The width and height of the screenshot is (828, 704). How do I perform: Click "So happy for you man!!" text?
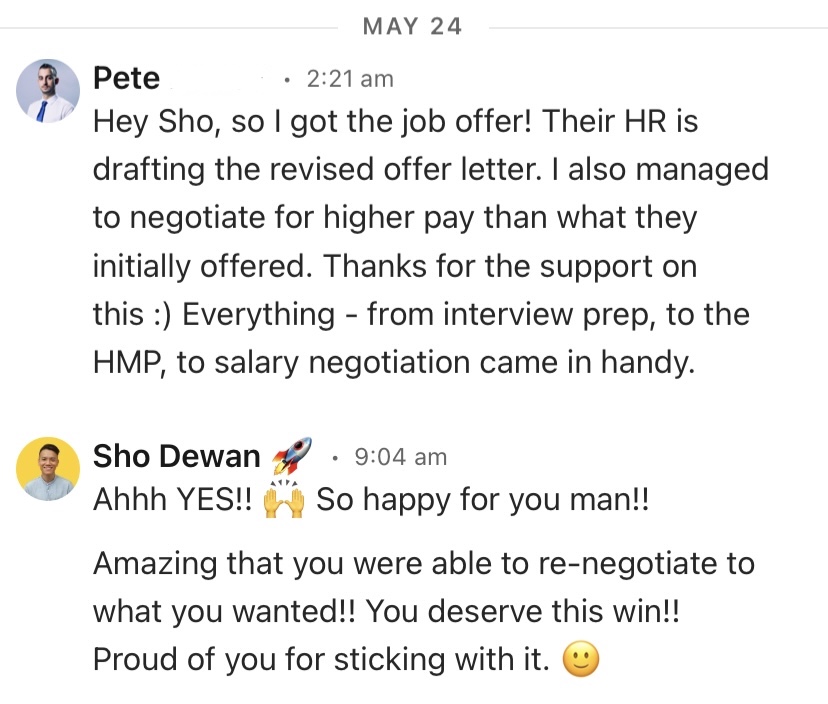[x=483, y=500]
